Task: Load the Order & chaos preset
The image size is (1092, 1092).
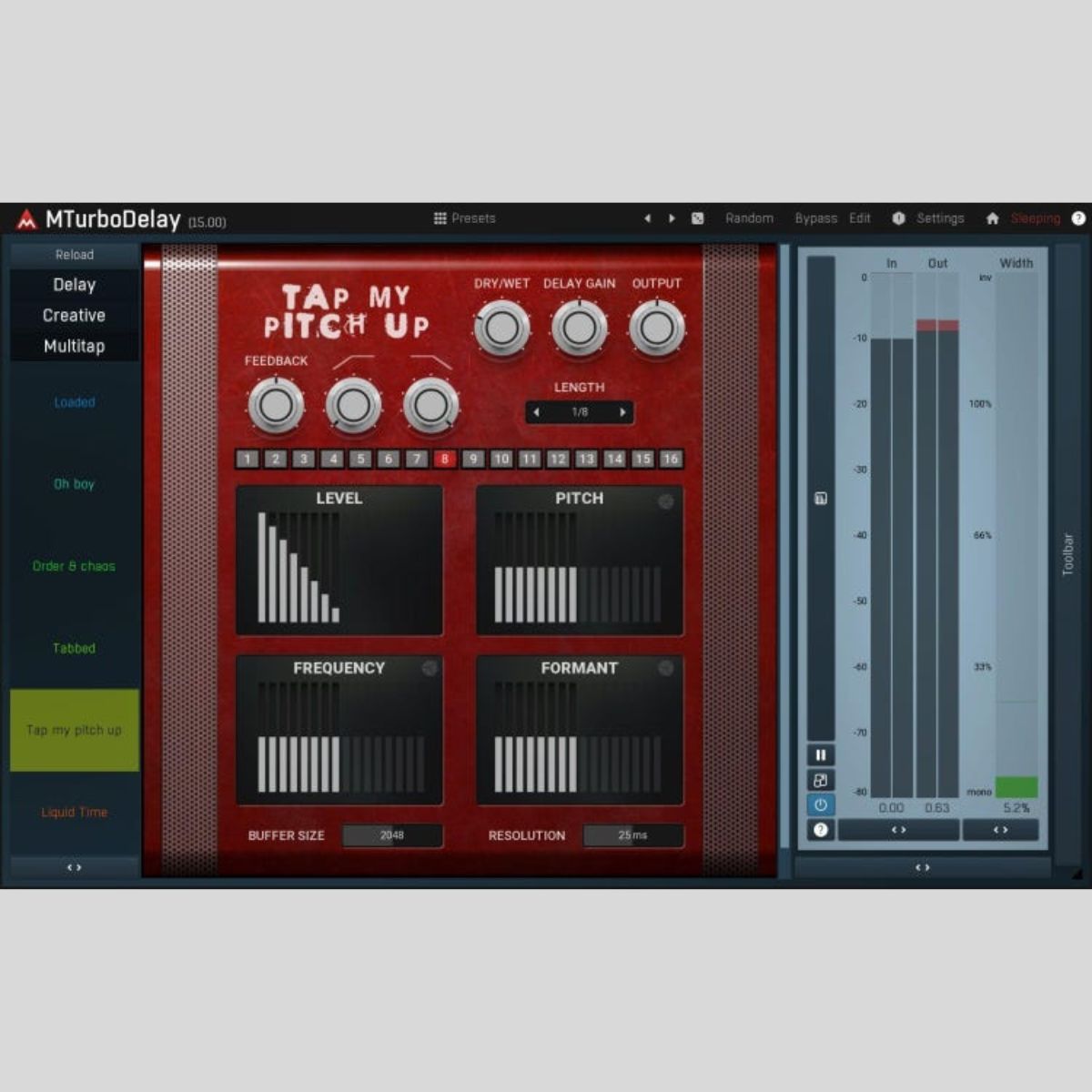Action: coord(75,566)
